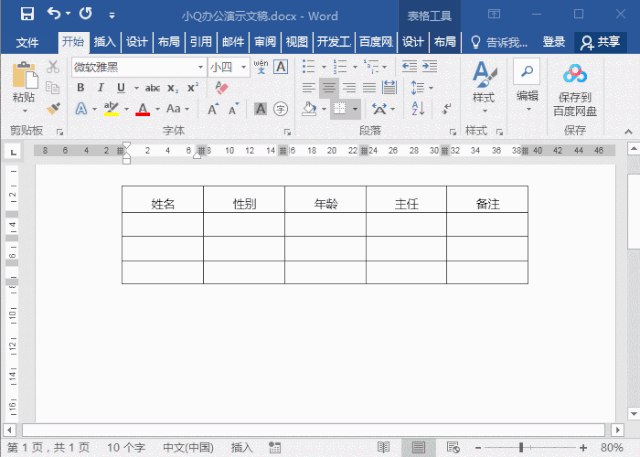640x457 pixels.
Task: Click the Paste clipboard icon
Action: coord(24,75)
